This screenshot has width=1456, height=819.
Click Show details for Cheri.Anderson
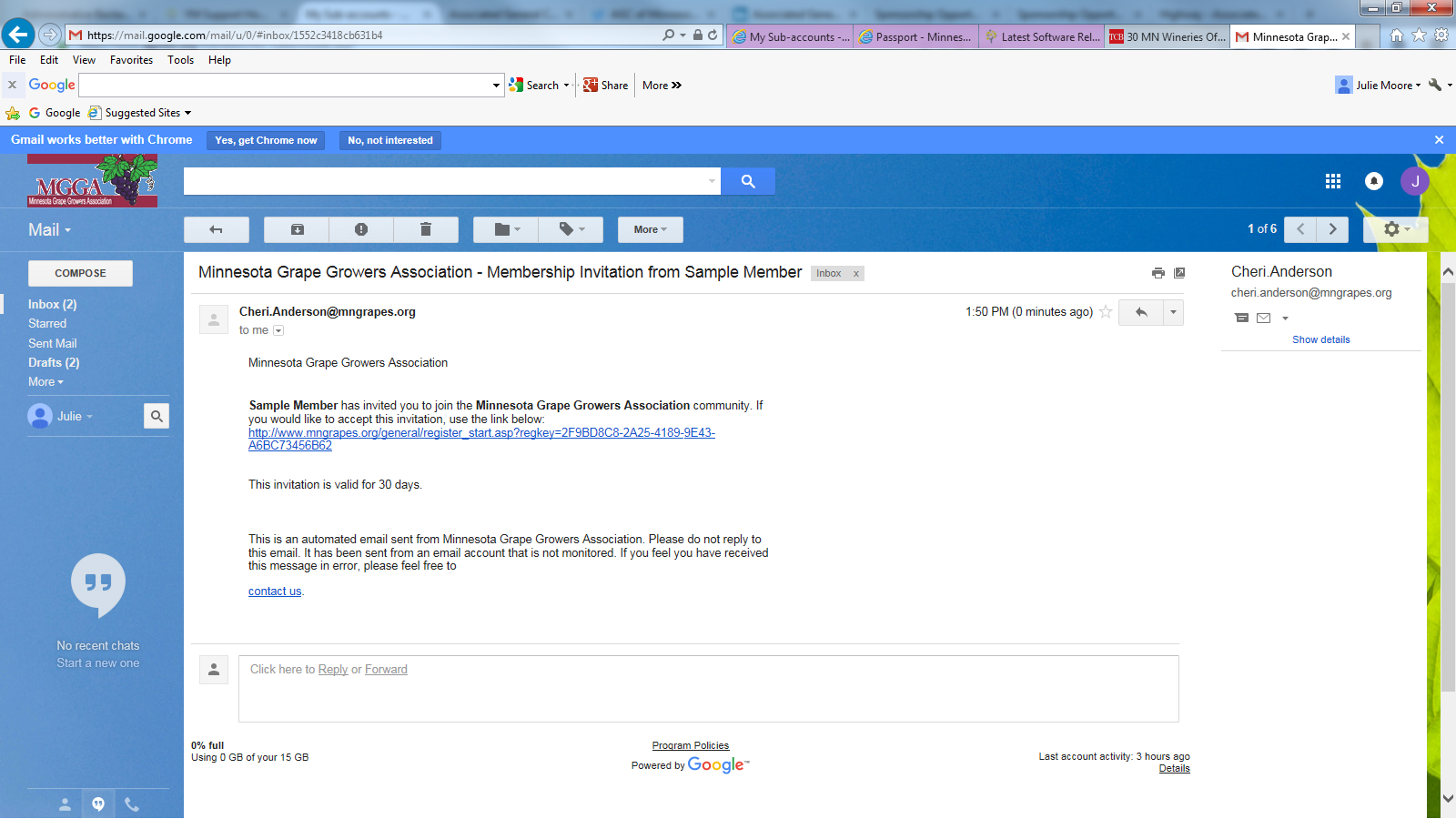[x=1321, y=339]
